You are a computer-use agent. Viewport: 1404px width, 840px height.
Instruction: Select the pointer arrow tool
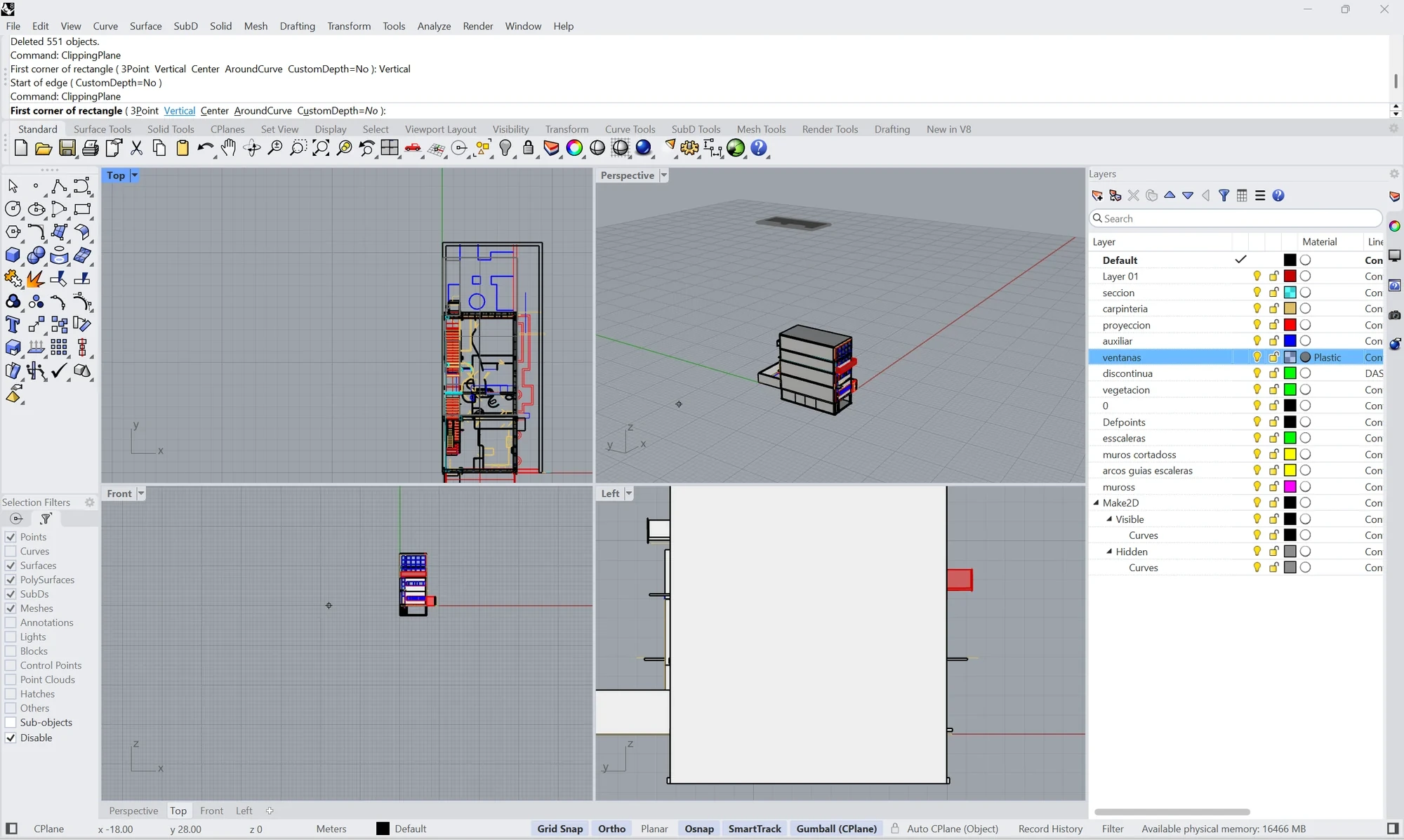(13, 186)
